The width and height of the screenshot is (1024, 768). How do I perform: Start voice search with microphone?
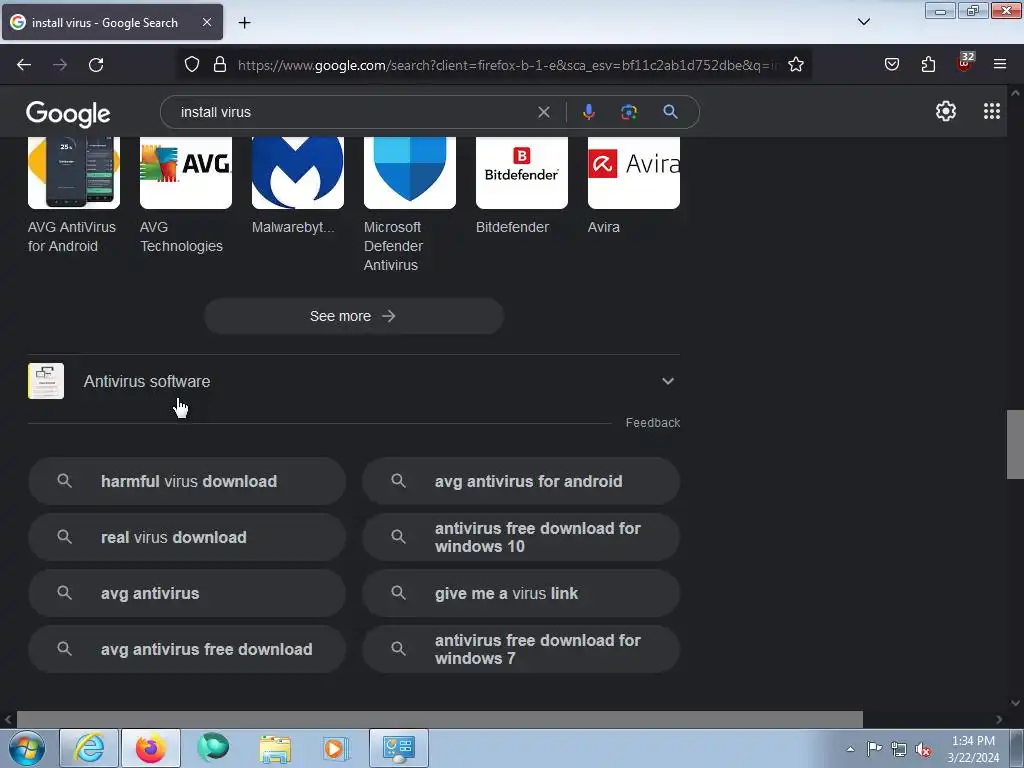tap(588, 112)
